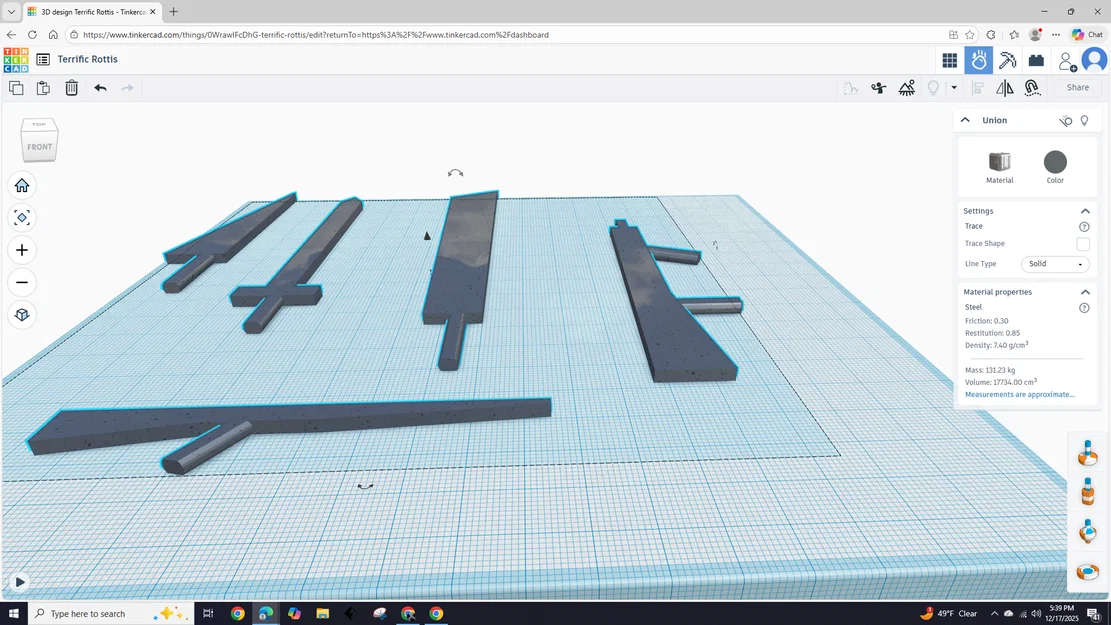
Task: Switch to the Blocks (pickaxe) editor
Action: point(1008,61)
